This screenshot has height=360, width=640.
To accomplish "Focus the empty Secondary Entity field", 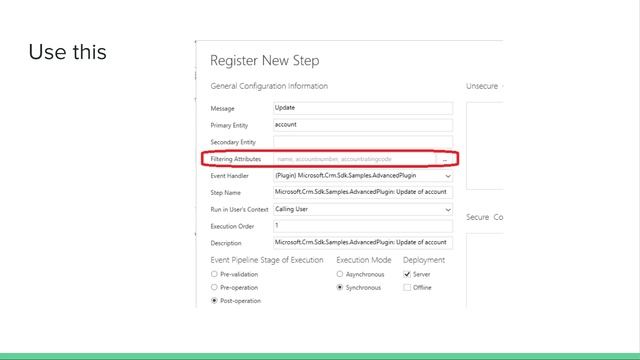I will click(x=363, y=142).
